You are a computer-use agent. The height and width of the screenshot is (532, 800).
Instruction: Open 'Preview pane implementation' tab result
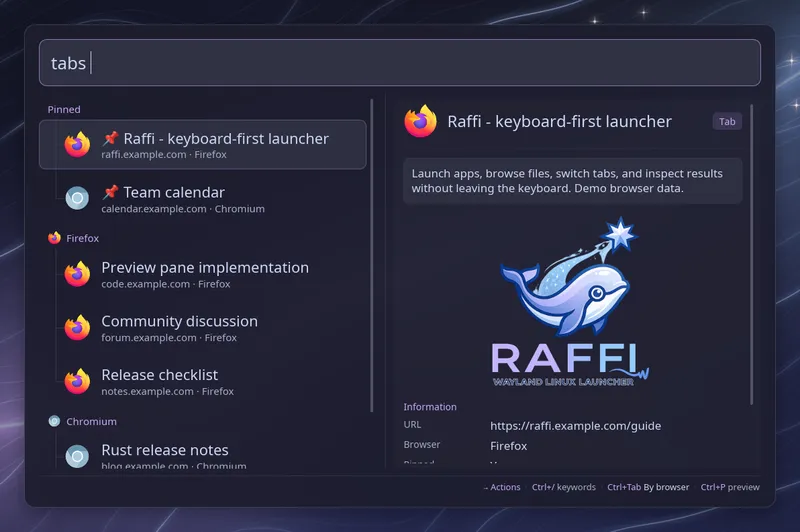pos(203,274)
